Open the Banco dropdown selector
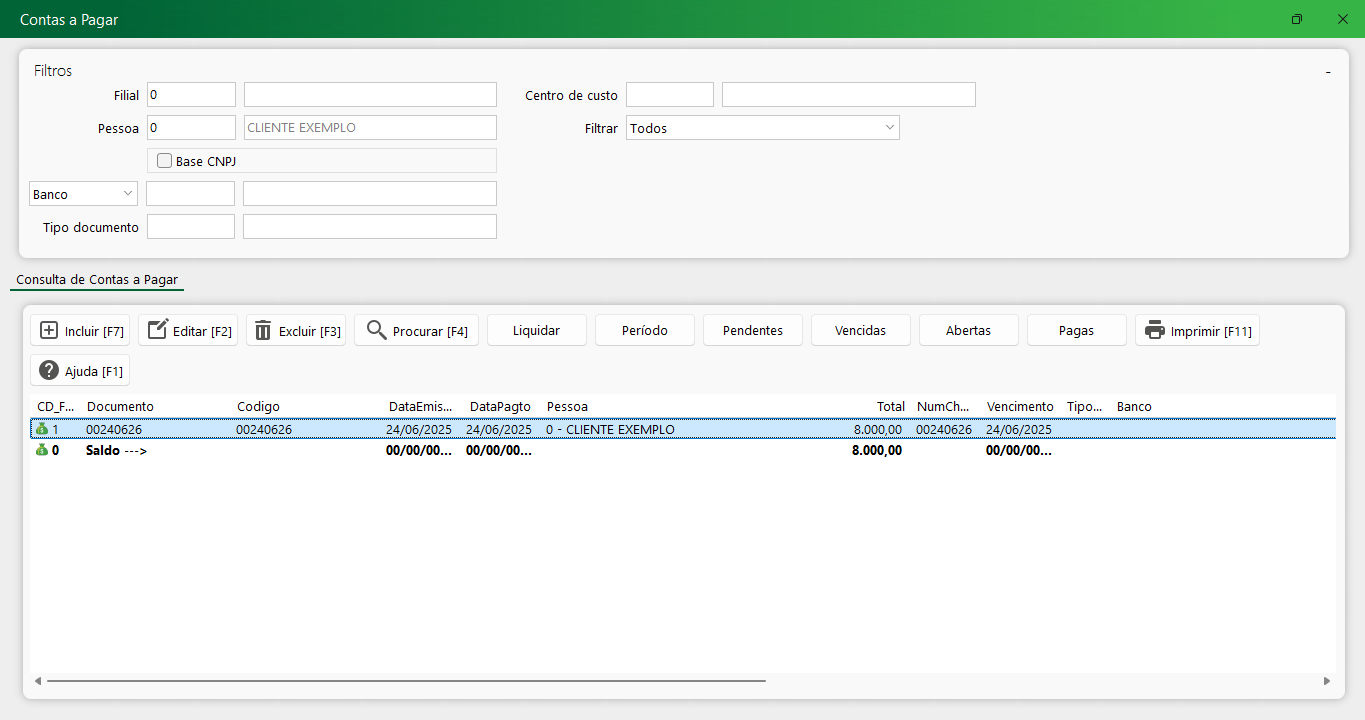The height and width of the screenshot is (720, 1365). [84, 194]
